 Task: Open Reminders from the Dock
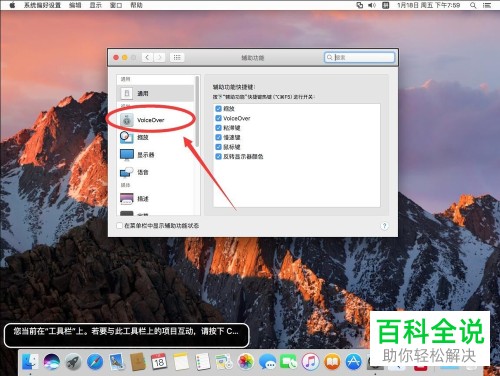pyautogui.click(x=203, y=362)
